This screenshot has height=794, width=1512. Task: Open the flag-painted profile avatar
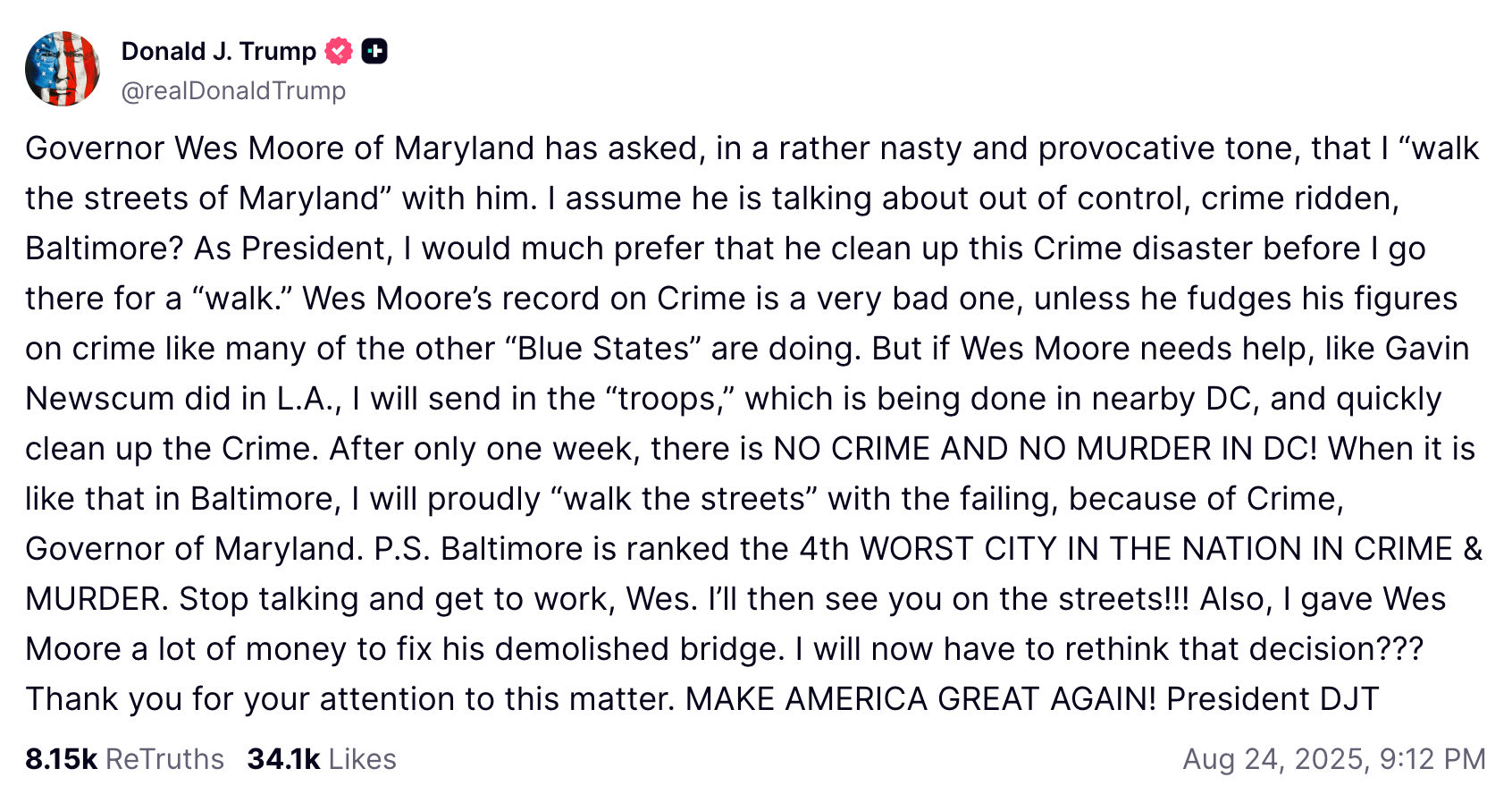(63, 69)
